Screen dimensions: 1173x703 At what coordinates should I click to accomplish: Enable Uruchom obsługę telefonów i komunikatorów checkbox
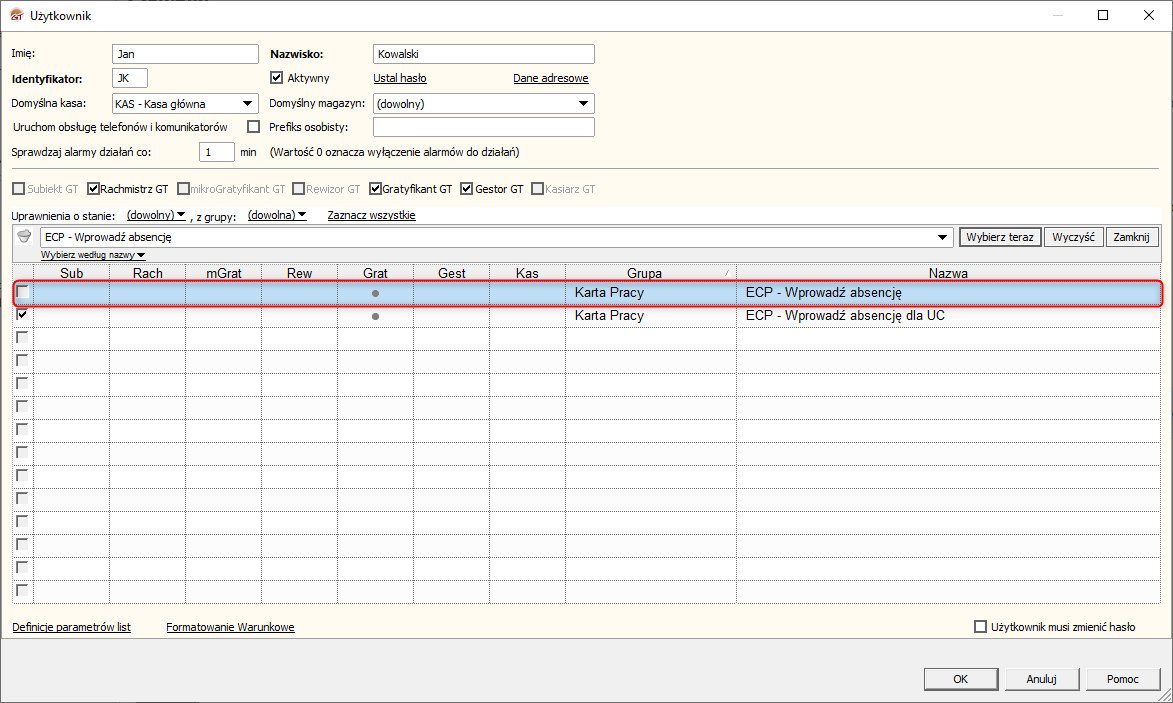click(254, 127)
